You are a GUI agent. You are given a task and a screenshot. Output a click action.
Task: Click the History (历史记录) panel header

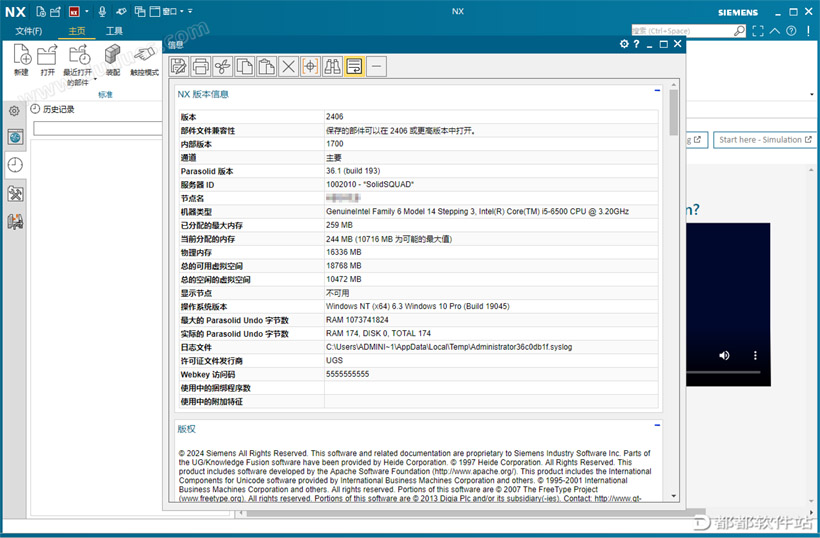pos(52,109)
